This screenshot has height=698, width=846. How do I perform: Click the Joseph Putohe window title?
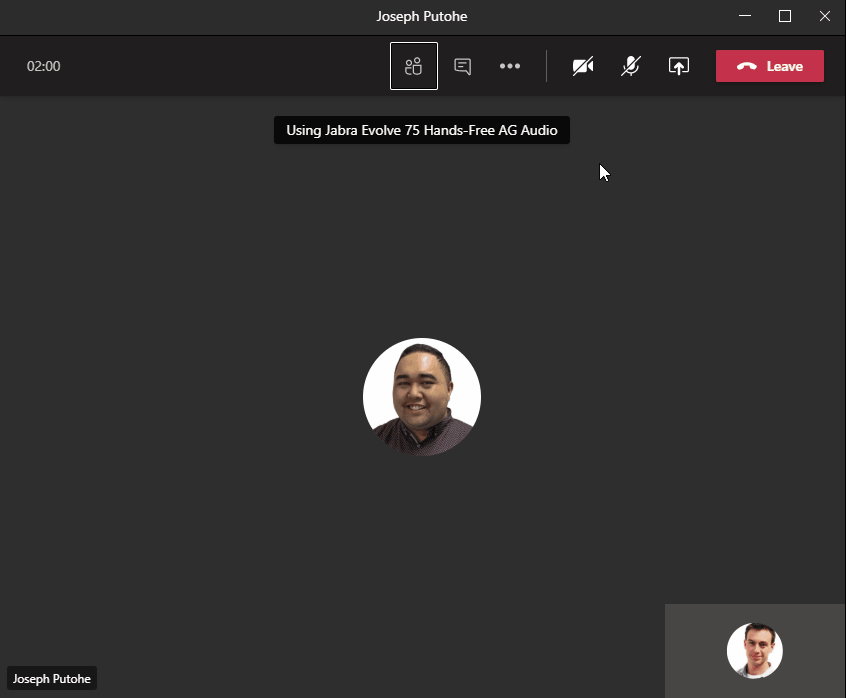[x=422, y=17]
